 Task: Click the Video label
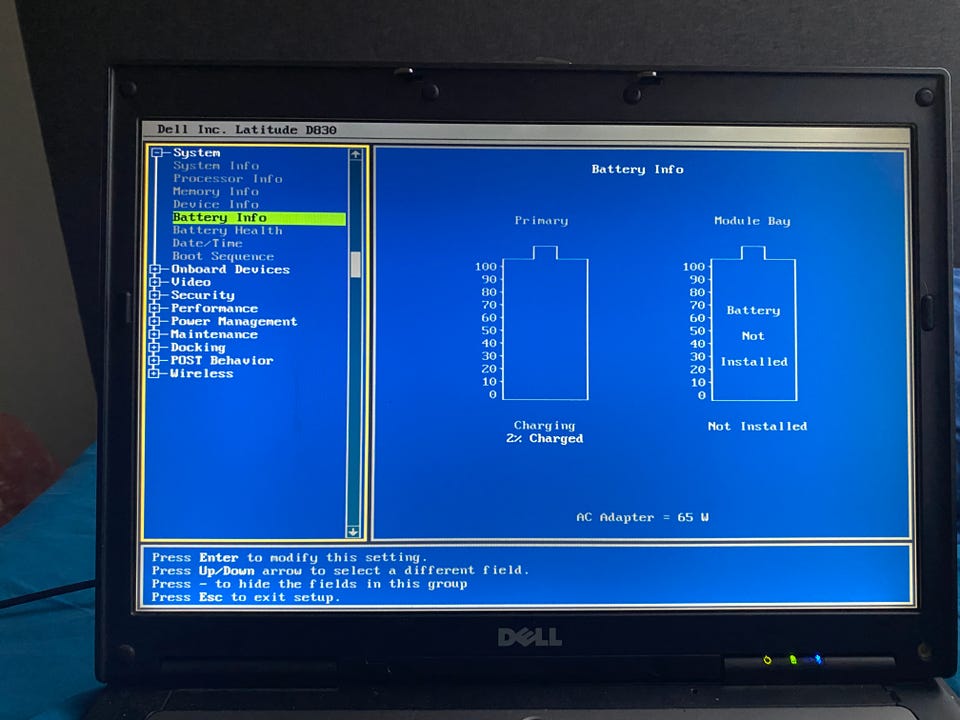pyautogui.click(x=190, y=282)
